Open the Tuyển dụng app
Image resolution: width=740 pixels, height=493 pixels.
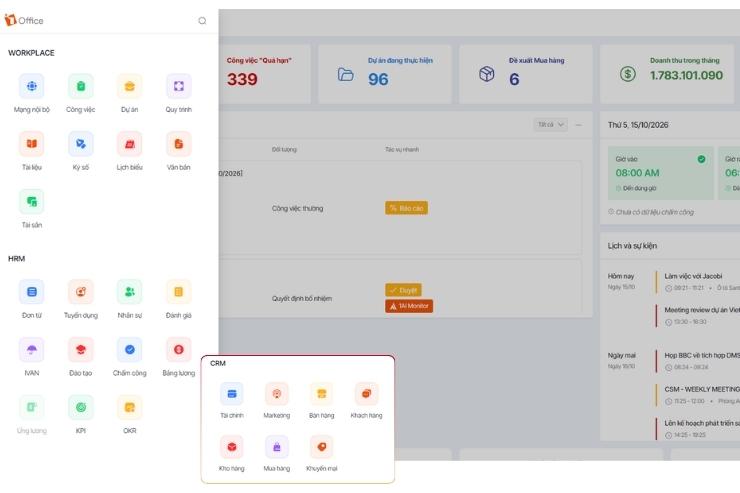coord(81,292)
